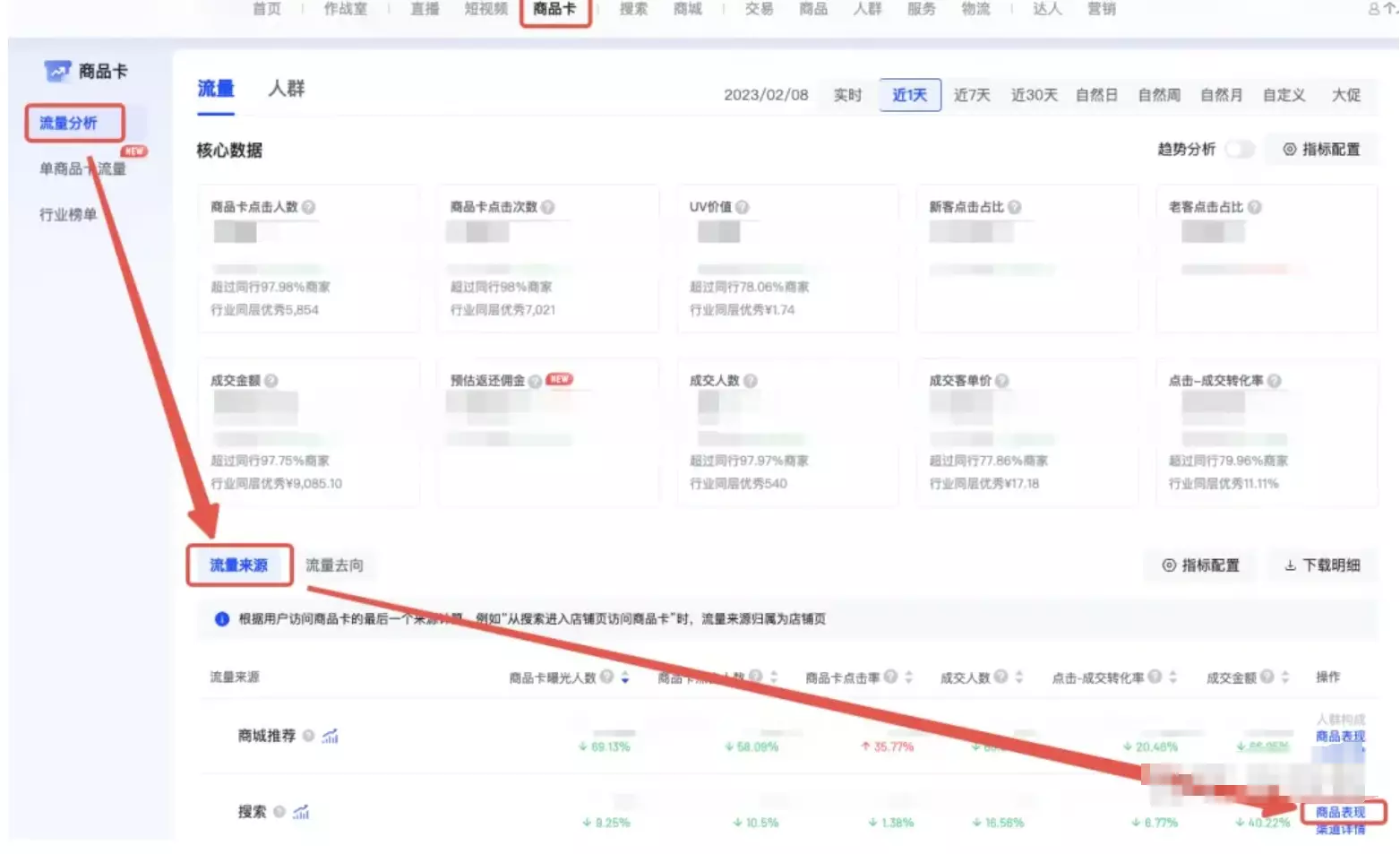Open the 商品卡 top navigation tab
Image resolution: width=1400 pixels, height=854 pixels.
pos(554,9)
